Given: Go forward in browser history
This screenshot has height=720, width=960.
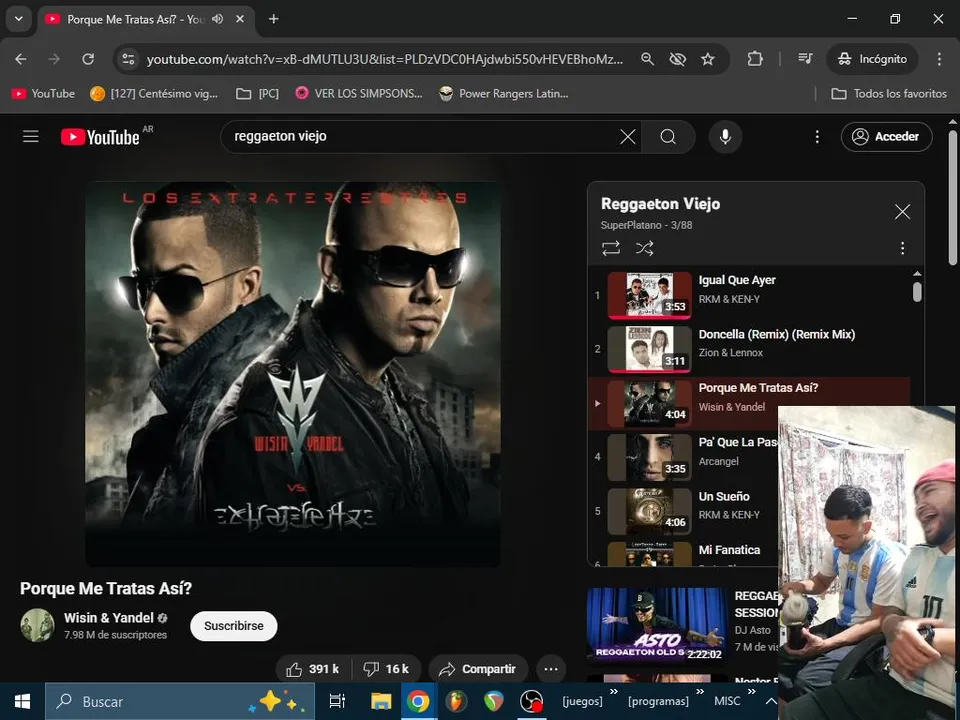Looking at the screenshot, I should click(54, 59).
